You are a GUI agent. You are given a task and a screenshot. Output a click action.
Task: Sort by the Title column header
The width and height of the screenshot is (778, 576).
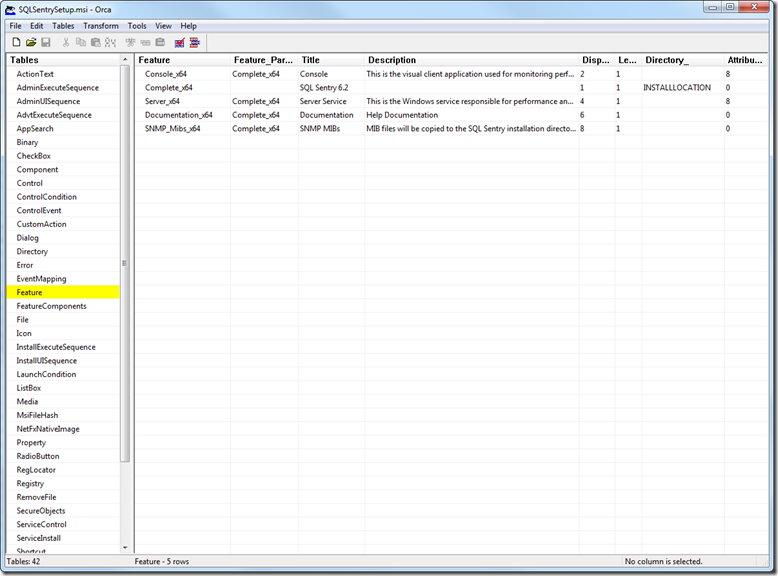310,60
